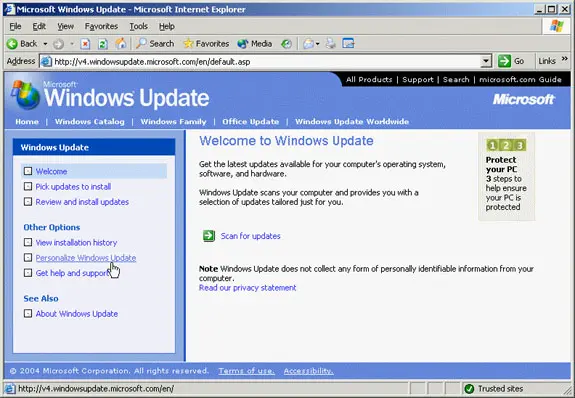Screen dimensions: 575x398
Task: Open the Help menu
Action: (166, 26)
